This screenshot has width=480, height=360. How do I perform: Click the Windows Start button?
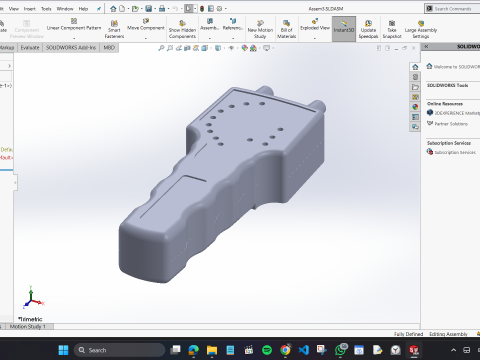[63, 350]
